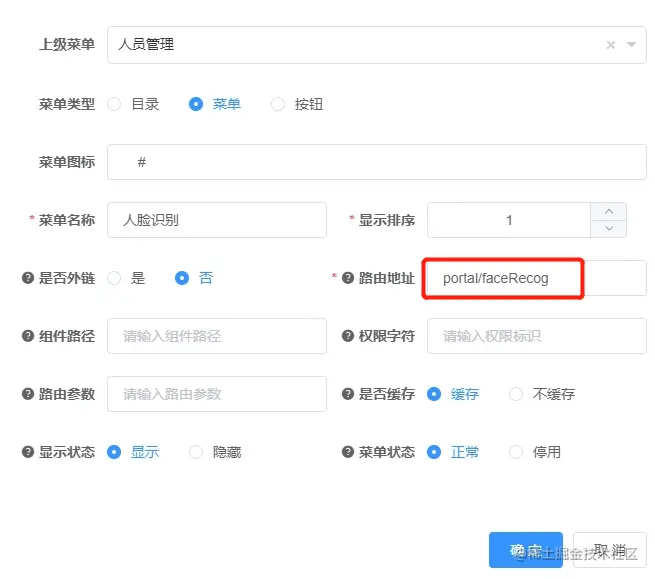Screen dimensions: 655x579
Task: Click the 菜单类型 label text
Action: [x=67, y=104]
